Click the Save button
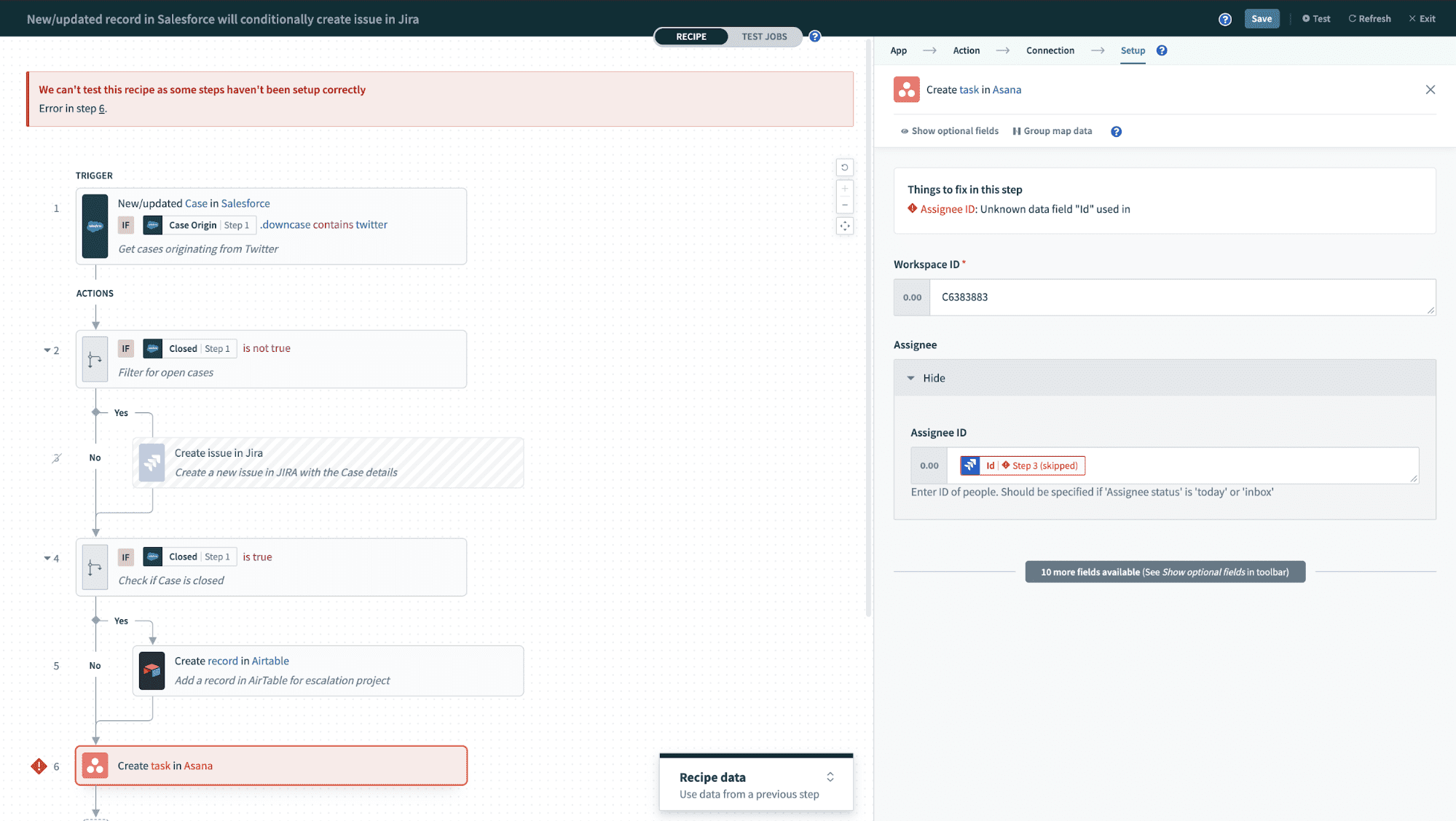This screenshot has width=1456, height=821. point(1261,19)
